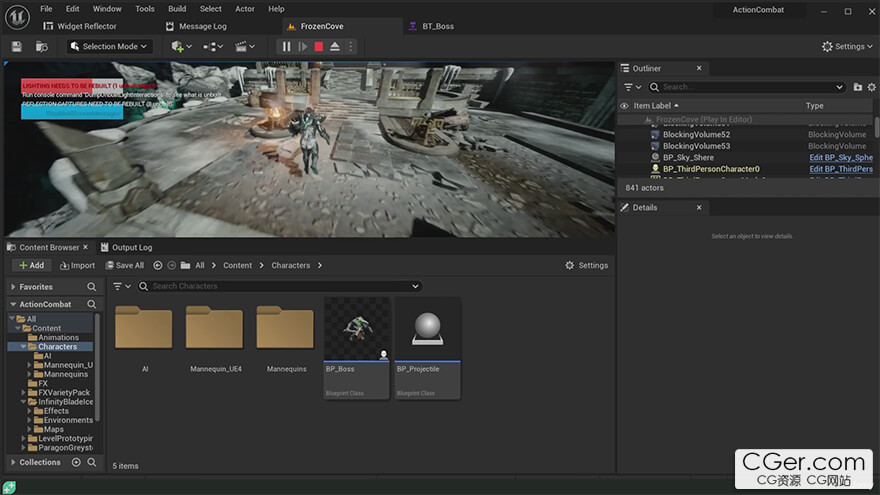The height and width of the screenshot is (495, 880).
Task: Save the current level with the floppy icon
Action: pyautogui.click(x=16, y=47)
